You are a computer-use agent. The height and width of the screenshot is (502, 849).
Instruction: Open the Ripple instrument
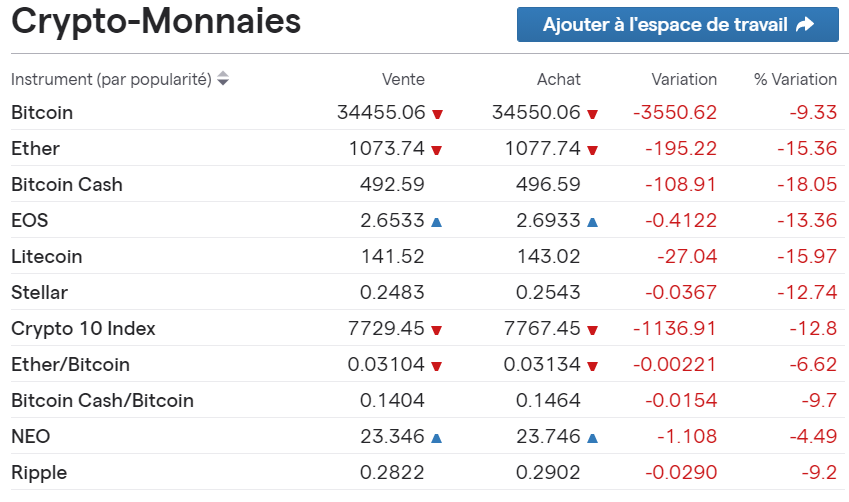(x=39, y=473)
